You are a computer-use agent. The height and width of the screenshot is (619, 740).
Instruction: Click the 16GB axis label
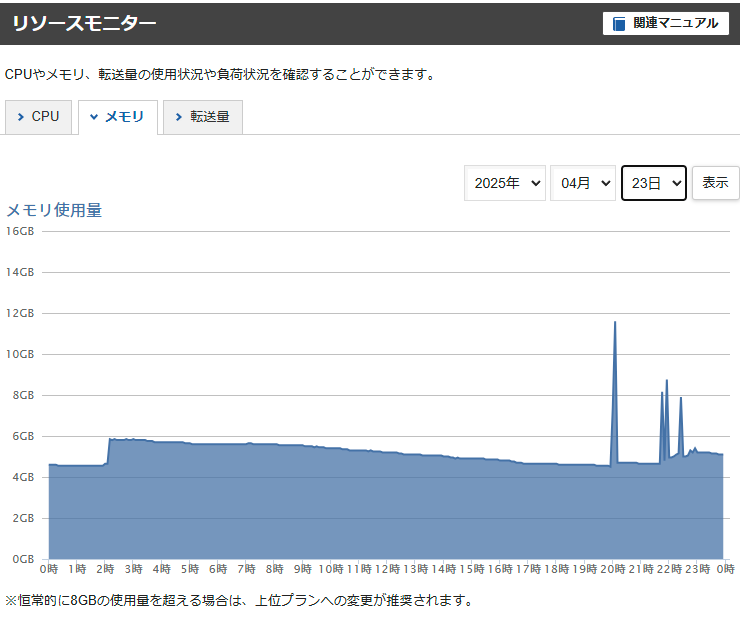coord(20,231)
